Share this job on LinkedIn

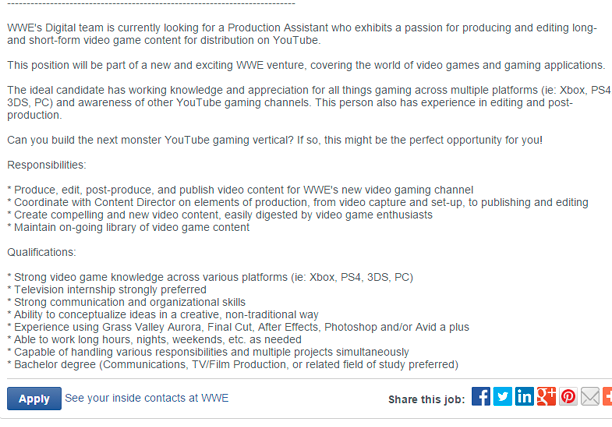click(525, 397)
